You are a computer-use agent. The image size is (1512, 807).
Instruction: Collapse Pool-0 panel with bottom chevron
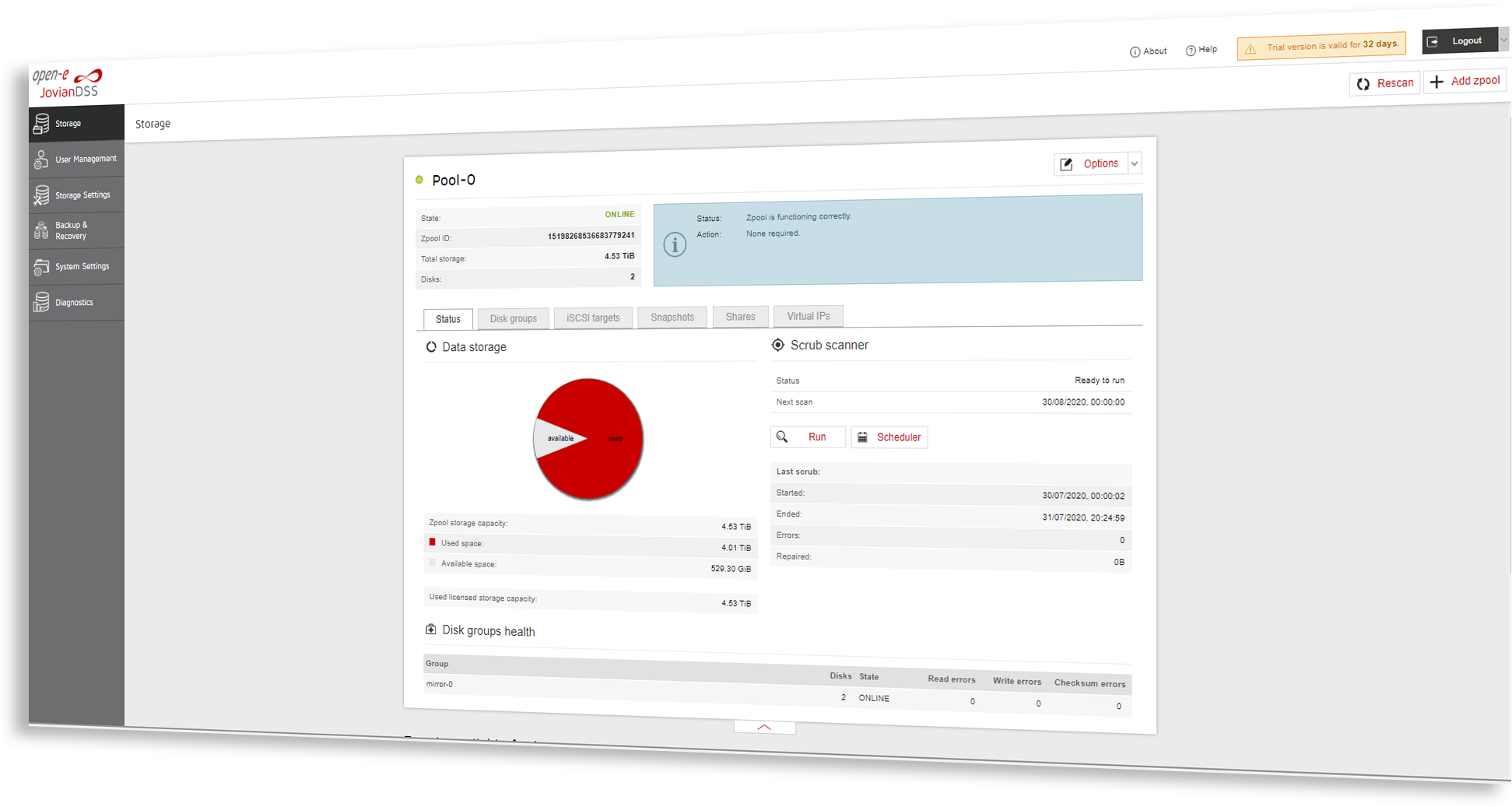764,728
